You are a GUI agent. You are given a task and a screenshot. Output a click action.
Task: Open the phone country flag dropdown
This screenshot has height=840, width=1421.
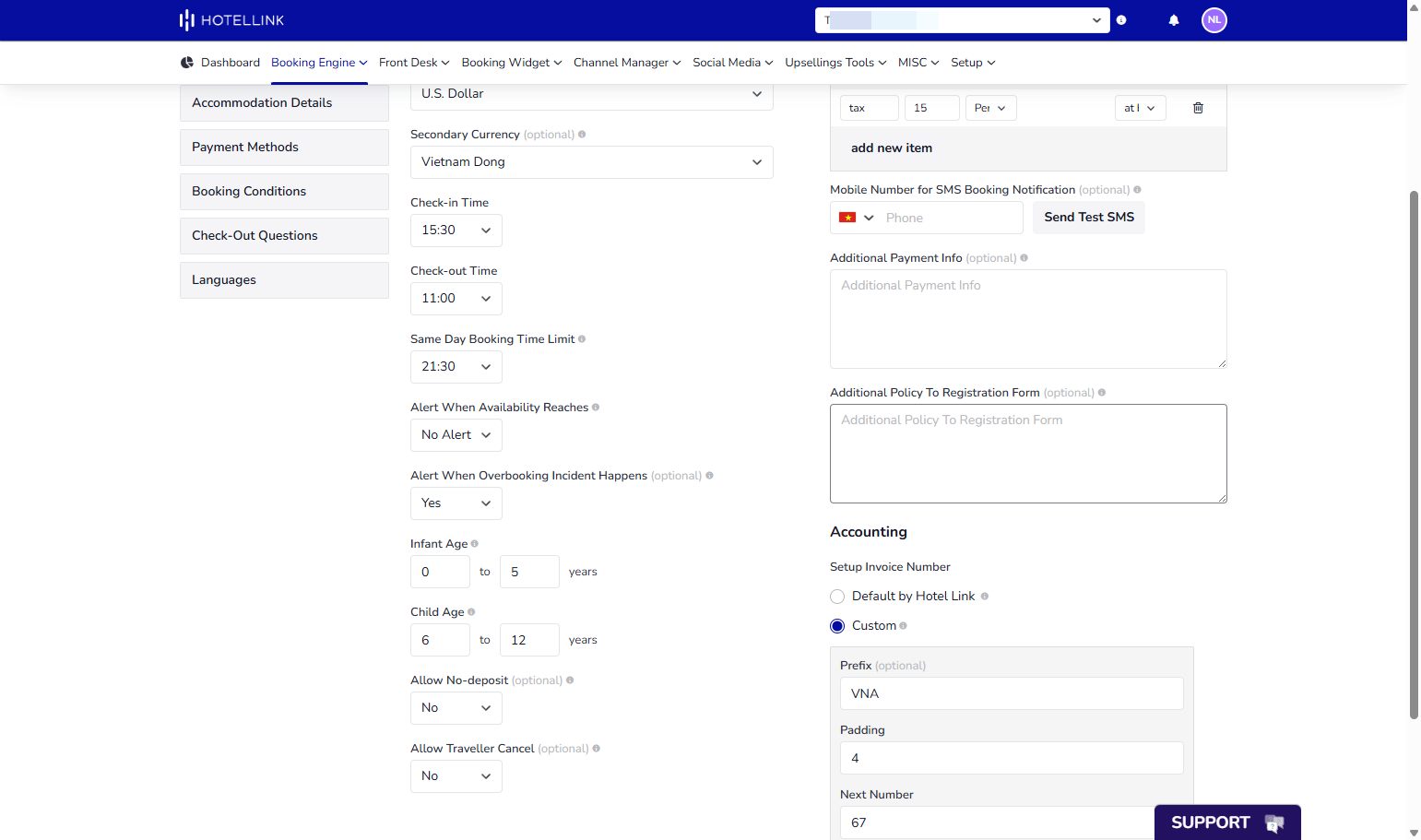click(x=856, y=218)
